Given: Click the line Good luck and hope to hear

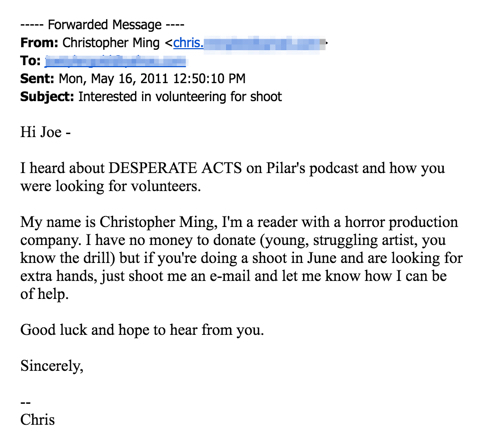Looking at the screenshot, I should point(142,330).
